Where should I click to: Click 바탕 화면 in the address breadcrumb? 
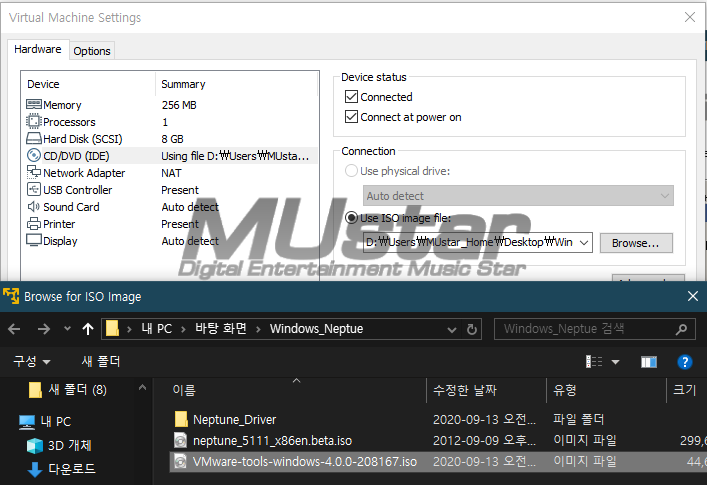221,328
